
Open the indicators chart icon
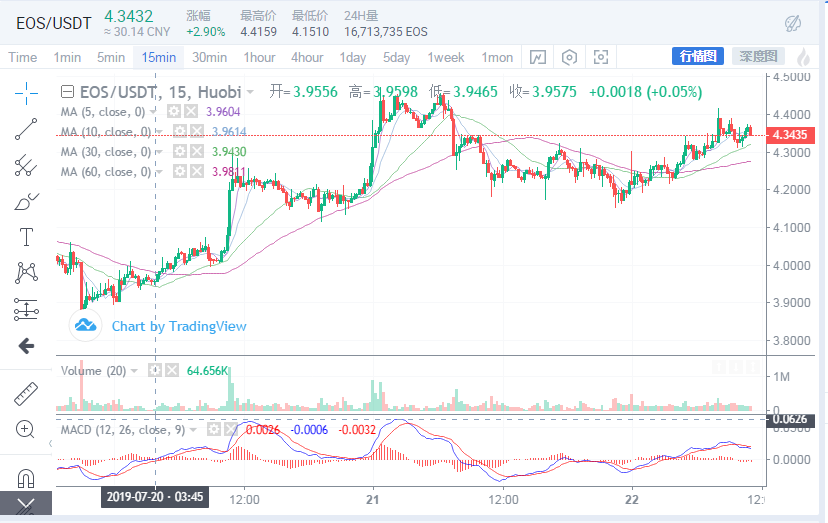pos(538,57)
